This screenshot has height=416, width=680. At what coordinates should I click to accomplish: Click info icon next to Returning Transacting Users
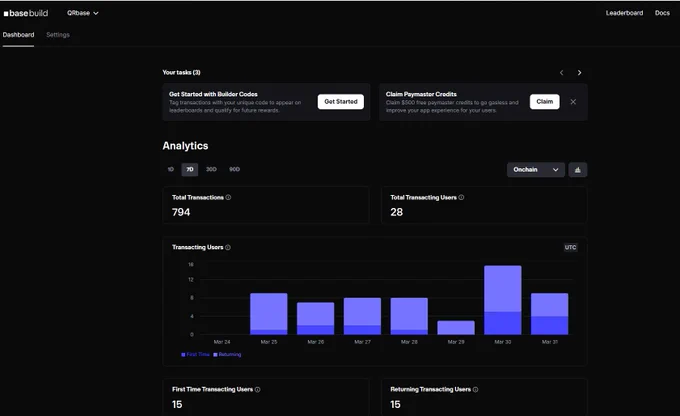[475, 390]
